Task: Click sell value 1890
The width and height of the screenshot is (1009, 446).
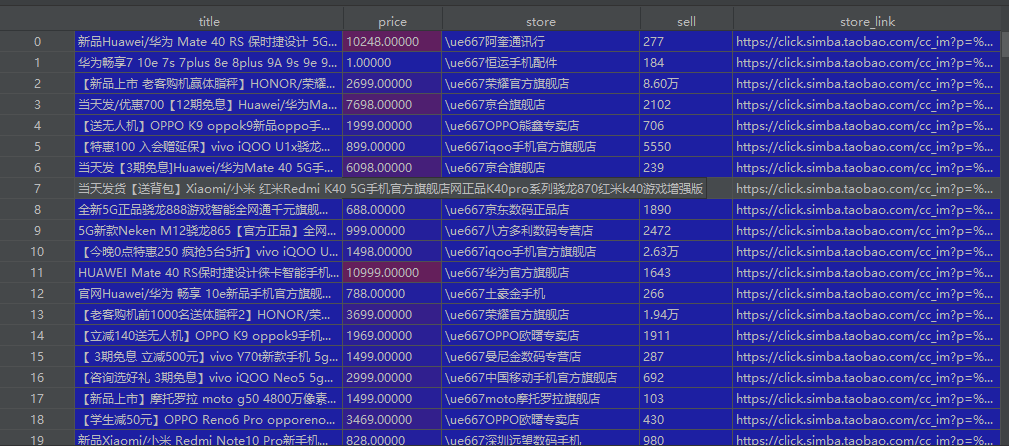Action: point(687,210)
